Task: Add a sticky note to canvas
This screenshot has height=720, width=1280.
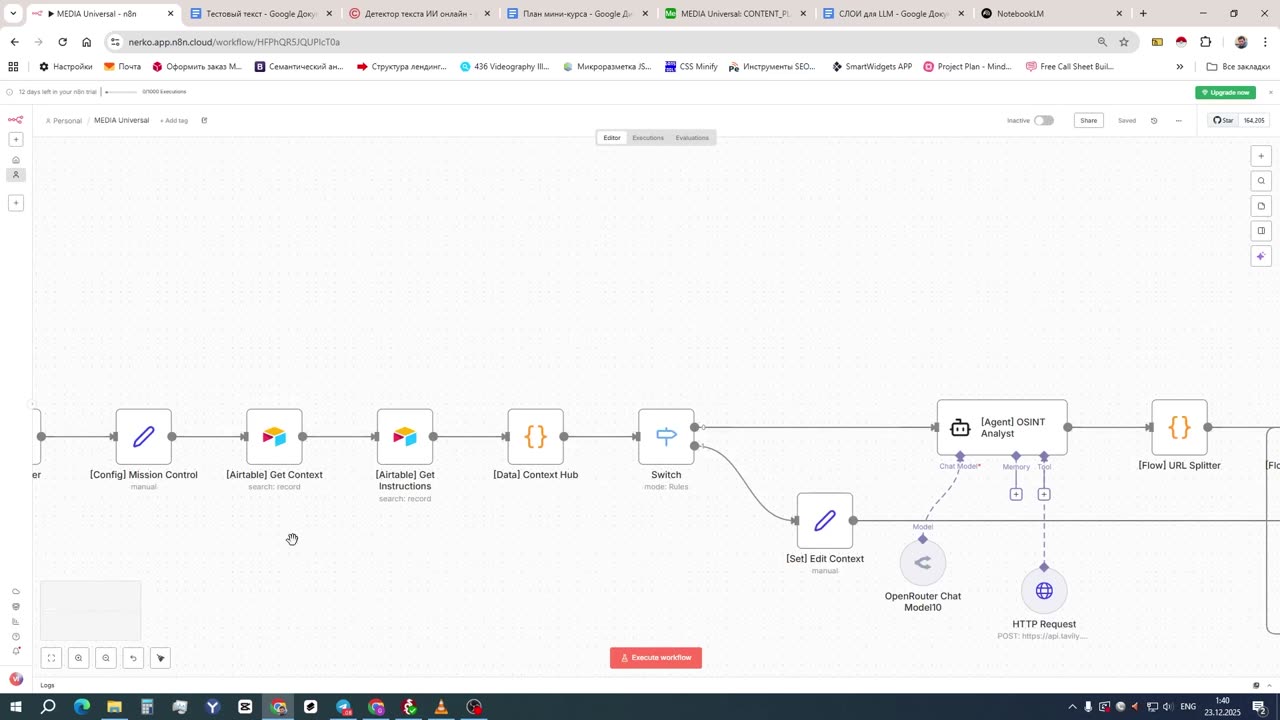Action: point(1261,206)
